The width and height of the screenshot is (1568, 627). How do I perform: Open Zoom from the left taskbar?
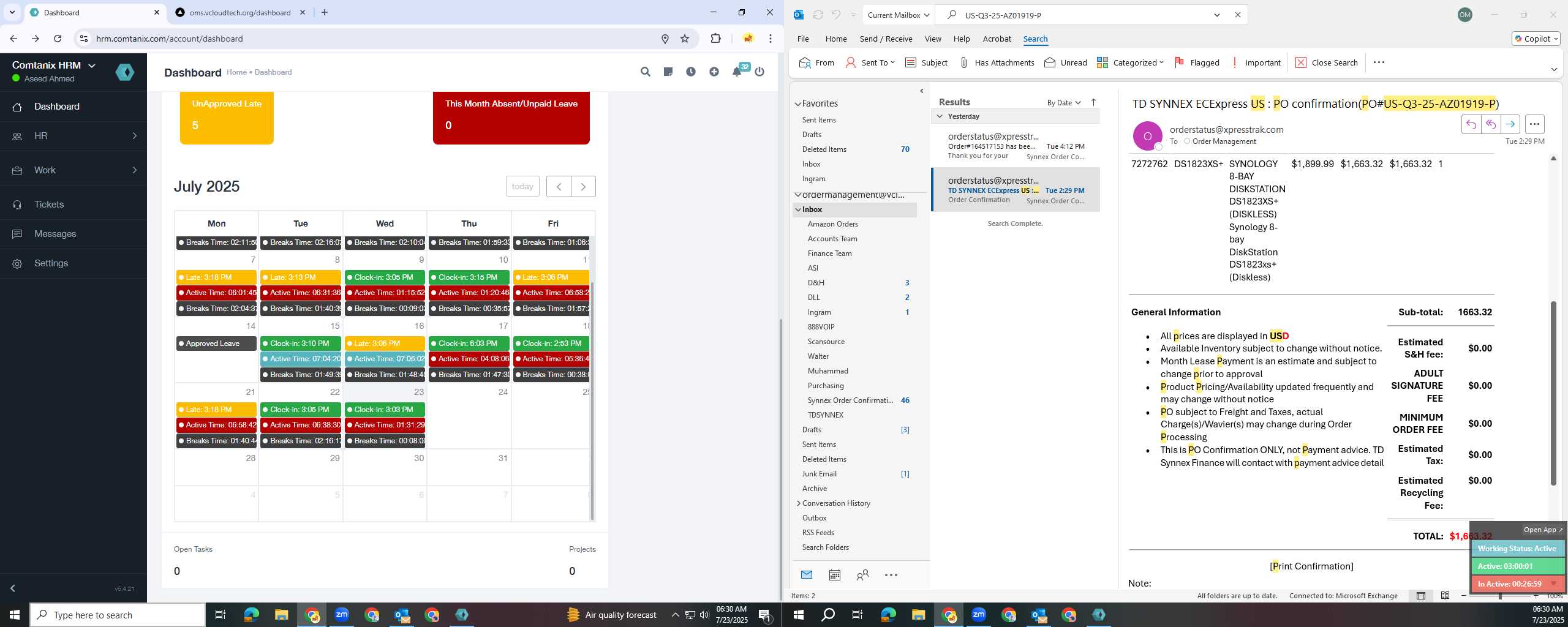coord(342,614)
